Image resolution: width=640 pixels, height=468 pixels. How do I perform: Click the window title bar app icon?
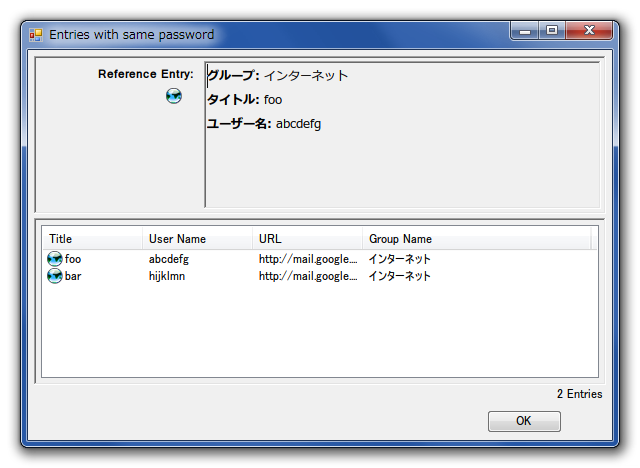[36, 35]
